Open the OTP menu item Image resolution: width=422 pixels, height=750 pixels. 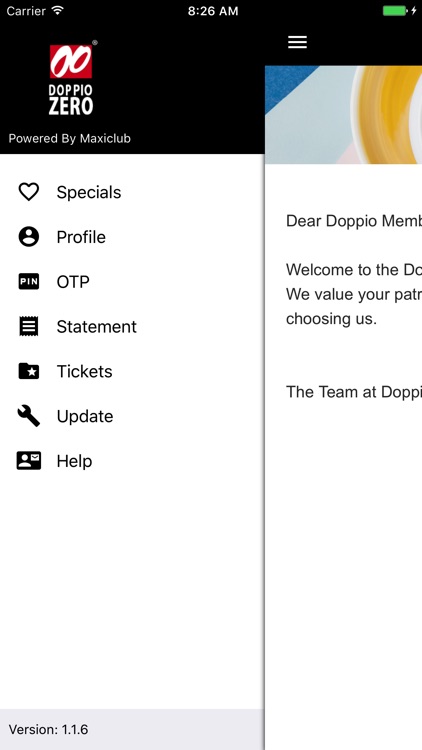point(132,282)
